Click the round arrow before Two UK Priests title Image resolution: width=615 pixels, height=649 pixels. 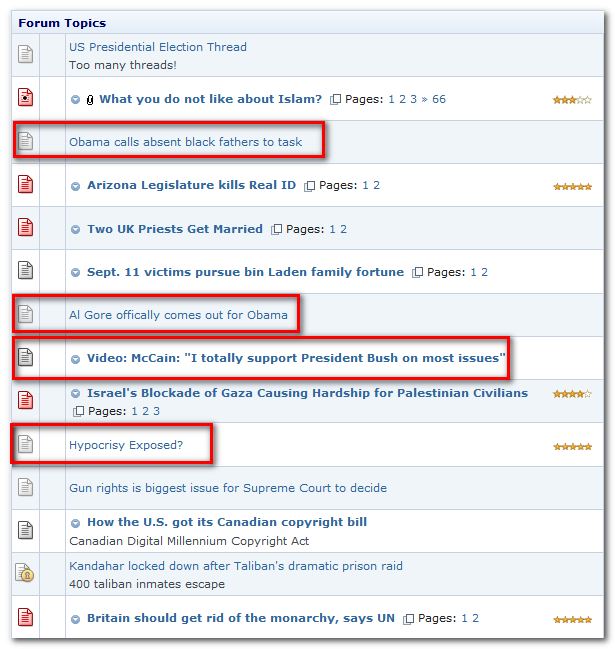(x=75, y=229)
